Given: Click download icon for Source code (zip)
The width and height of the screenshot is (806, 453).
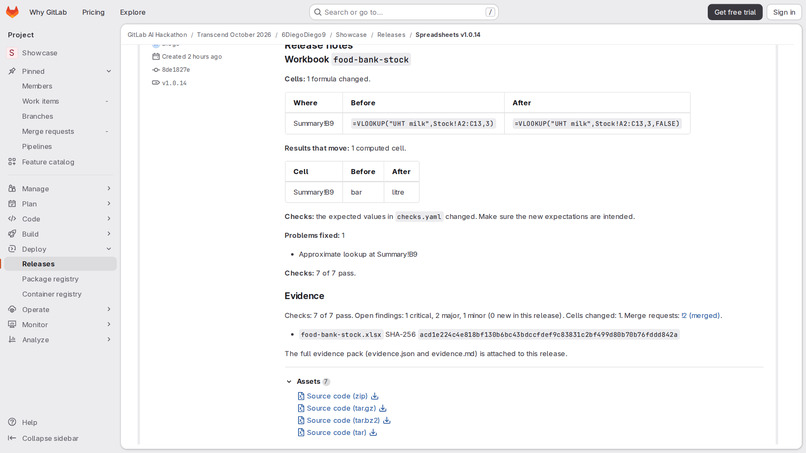Looking at the screenshot, I should 375,396.
